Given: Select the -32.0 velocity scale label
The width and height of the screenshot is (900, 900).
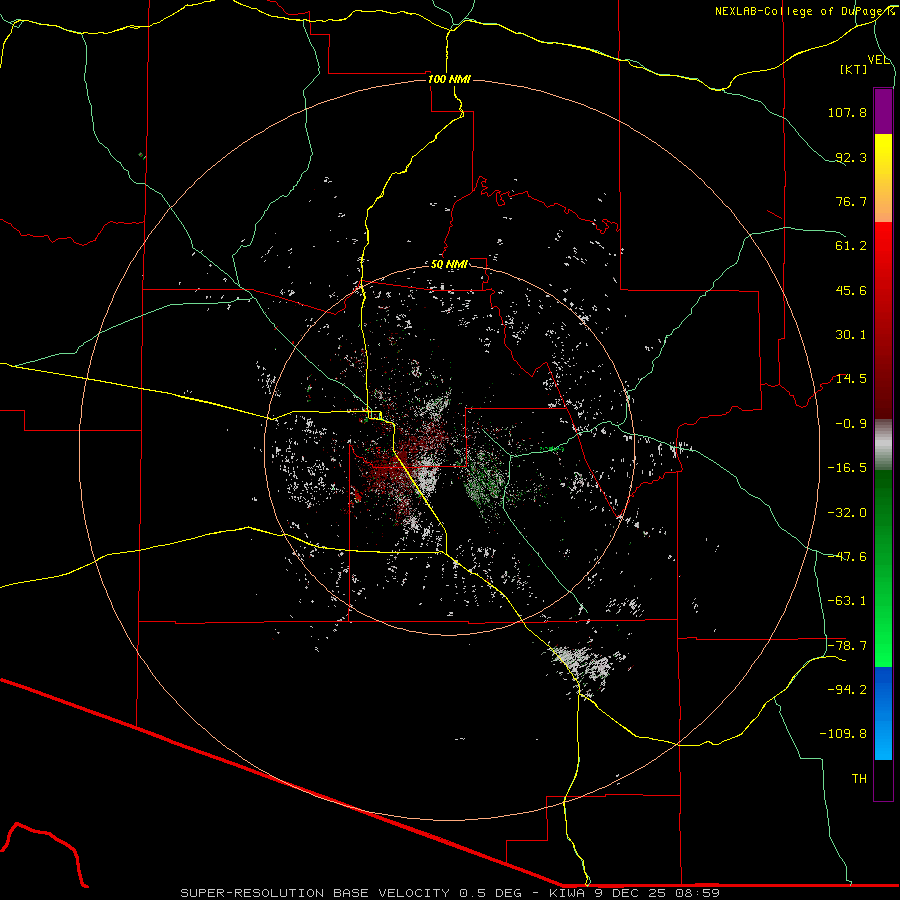Looking at the screenshot, I should 847,513.
